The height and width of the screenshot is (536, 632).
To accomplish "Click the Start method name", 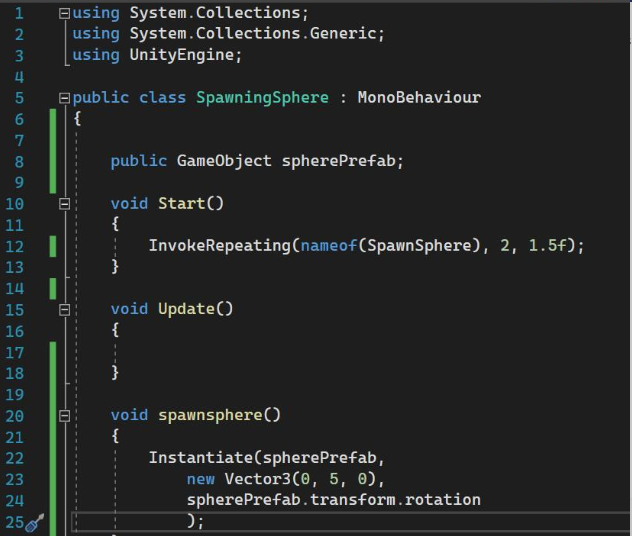I will [x=182, y=203].
